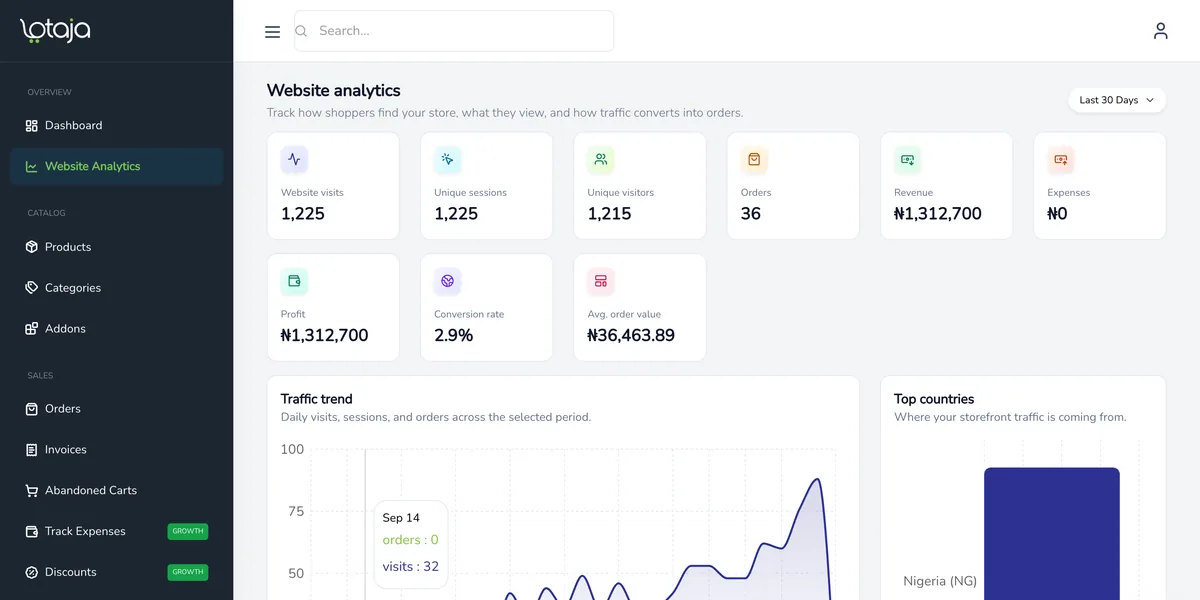This screenshot has height=600, width=1200.
Task: Click the Categories tag icon
Action: 31,288
